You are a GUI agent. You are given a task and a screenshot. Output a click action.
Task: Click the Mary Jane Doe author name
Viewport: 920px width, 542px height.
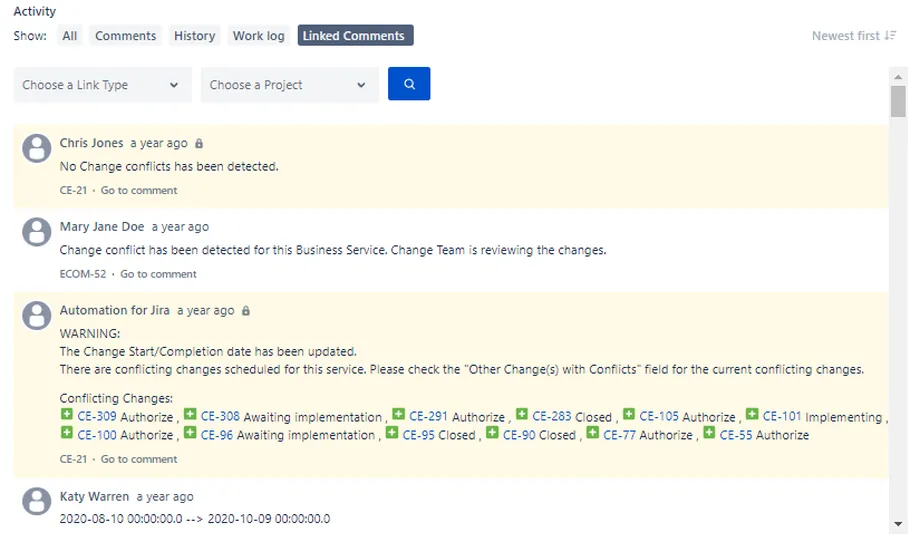coord(102,226)
